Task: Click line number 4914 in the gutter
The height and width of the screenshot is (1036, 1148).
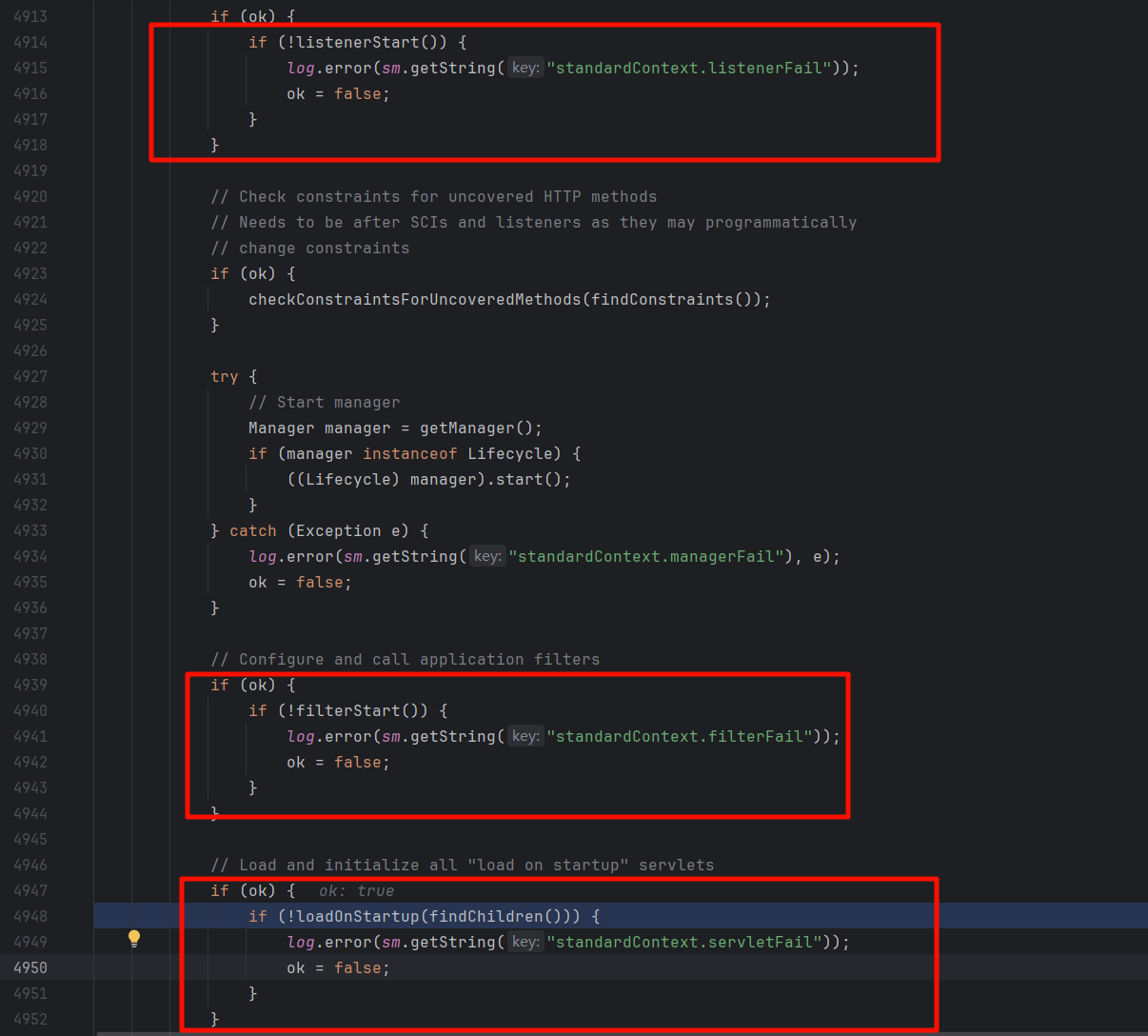Action: (x=30, y=42)
